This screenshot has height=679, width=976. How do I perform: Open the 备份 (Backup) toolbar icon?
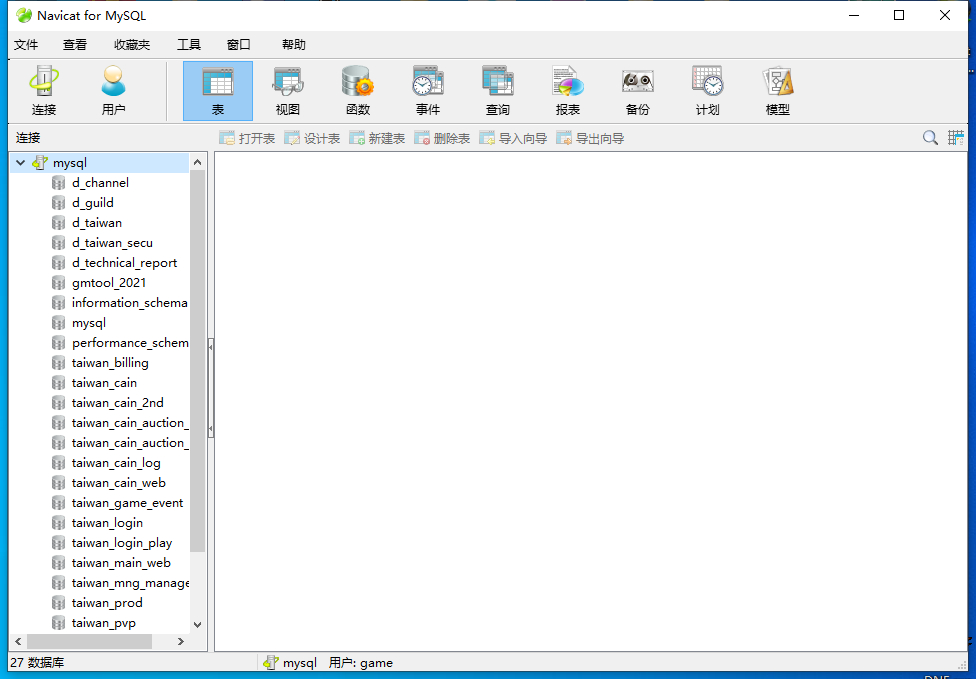(637, 91)
